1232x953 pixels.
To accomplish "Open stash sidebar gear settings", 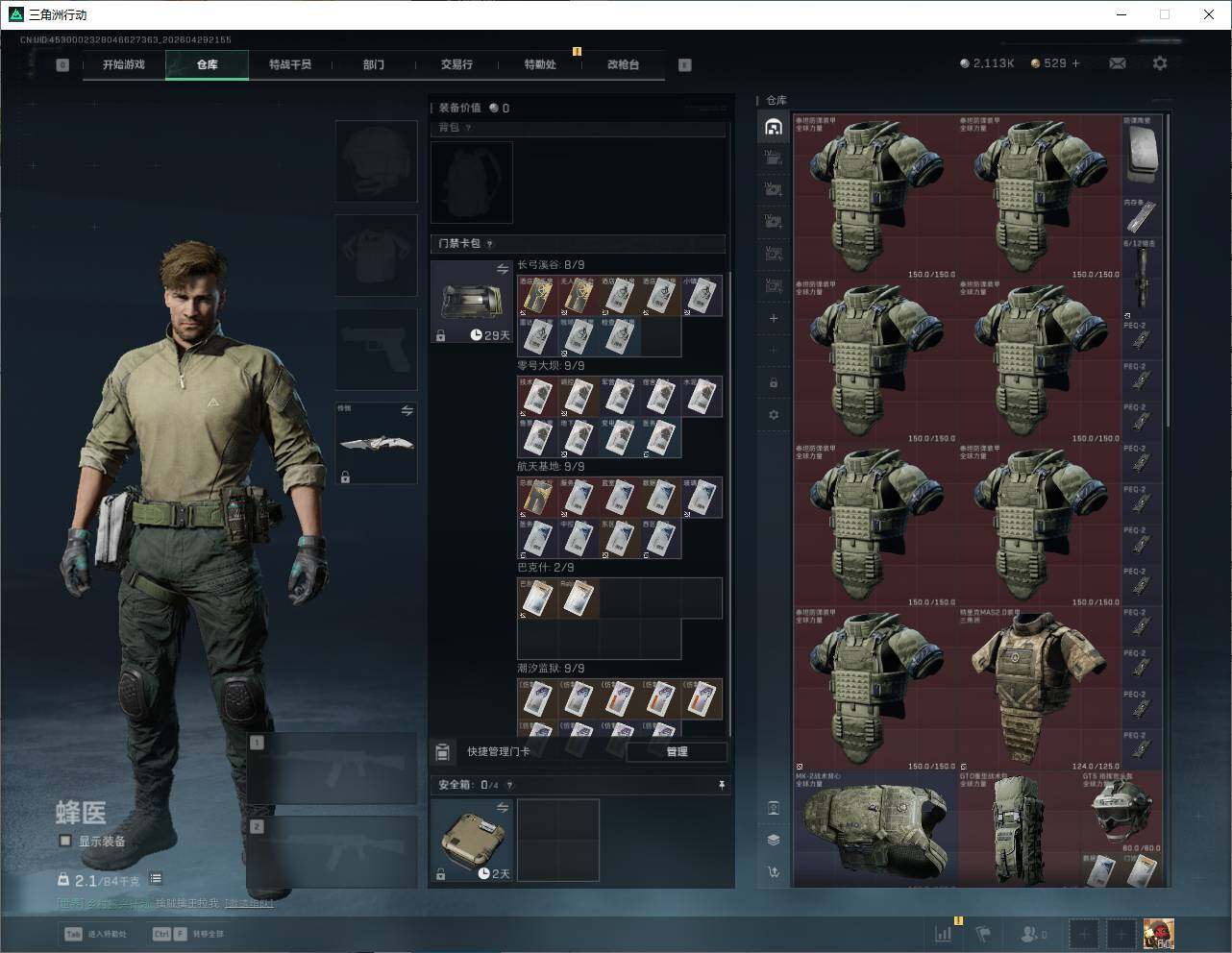I will point(774,415).
